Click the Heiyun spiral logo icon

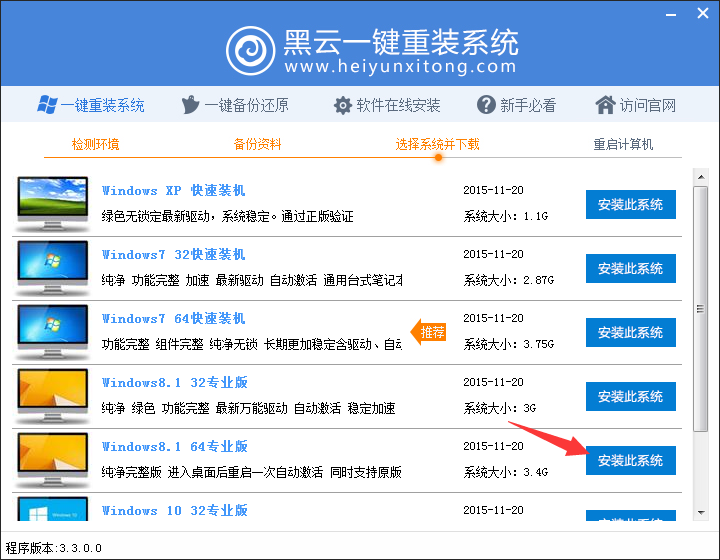click(x=250, y=50)
